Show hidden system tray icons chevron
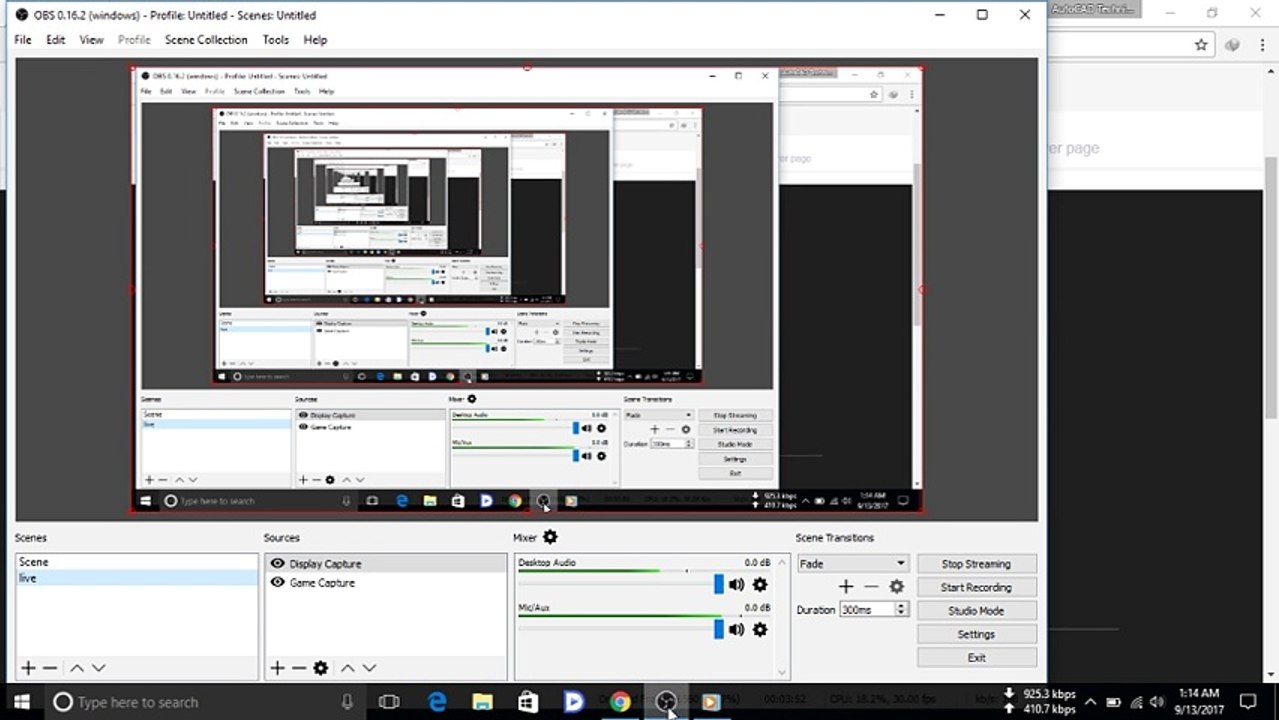 1090,702
